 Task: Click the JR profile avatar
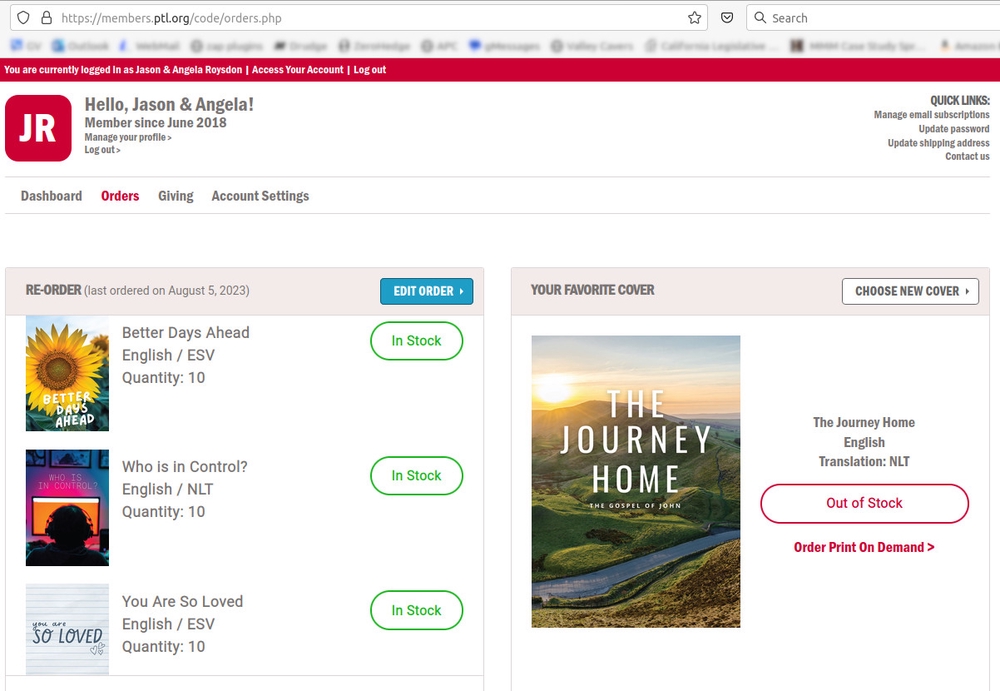coord(38,128)
